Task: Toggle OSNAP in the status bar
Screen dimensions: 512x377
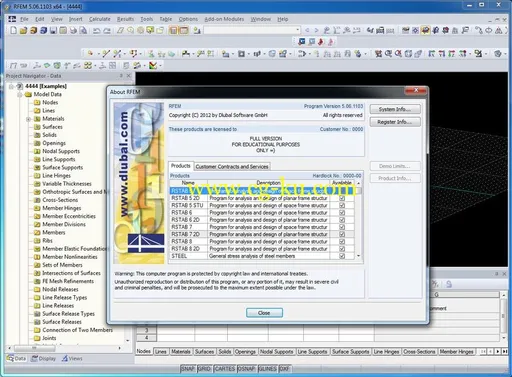Action: click(246, 369)
